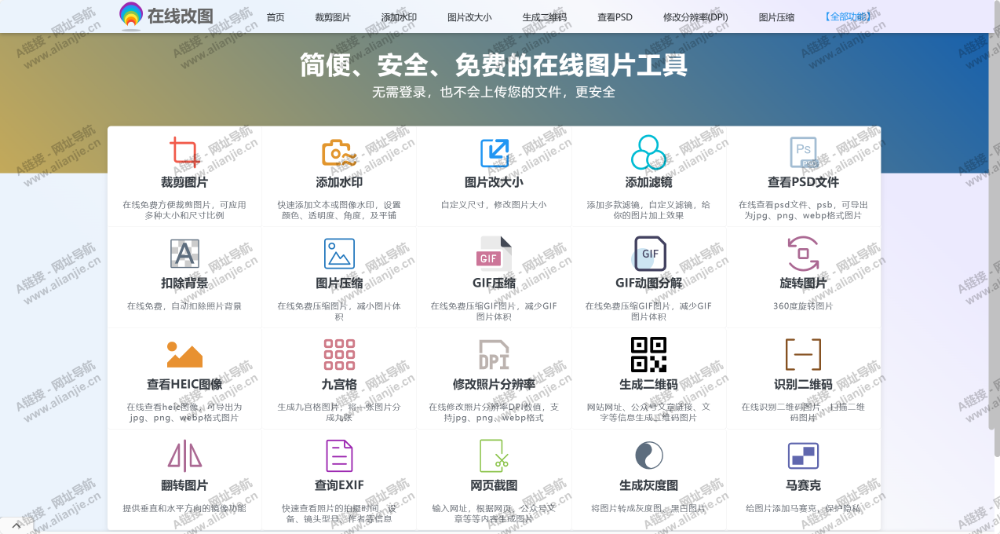Select the 旋转图片 rotate icon
The image size is (1000, 534).
[x=804, y=253]
